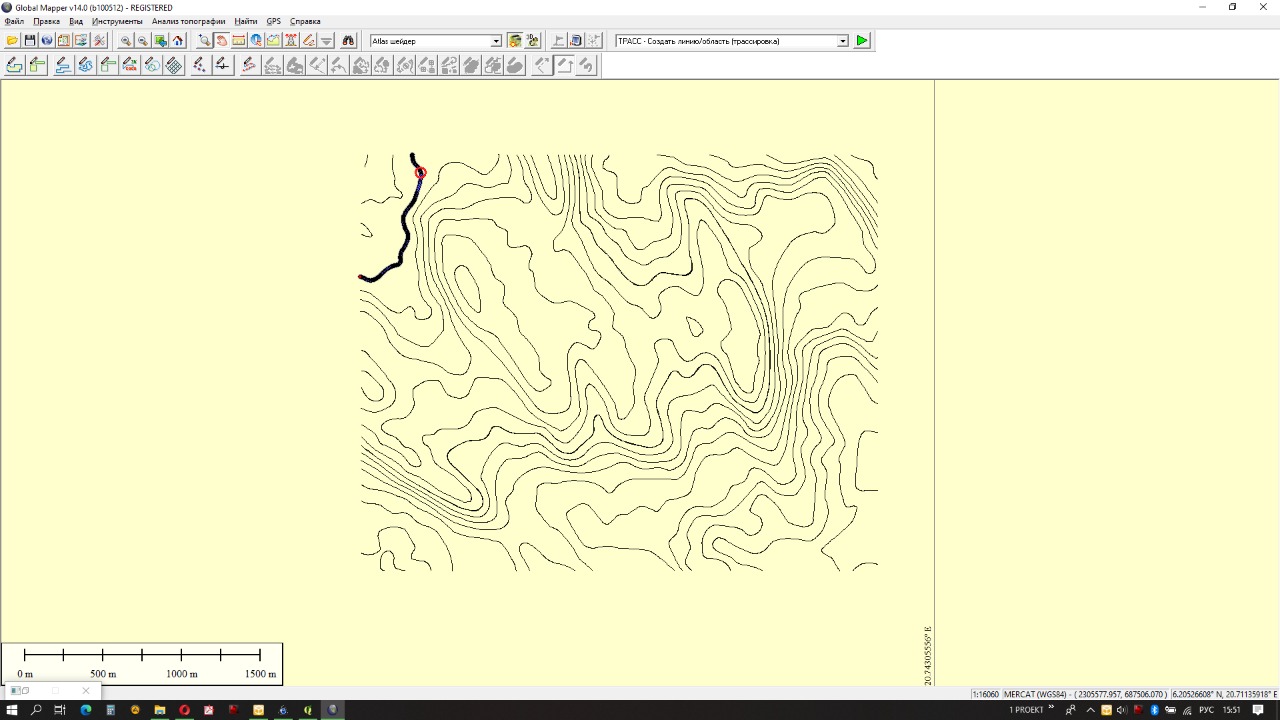The image size is (1280, 720).
Task: Select the Digitizer pencil tool
Action: click(x=308, y=41)
